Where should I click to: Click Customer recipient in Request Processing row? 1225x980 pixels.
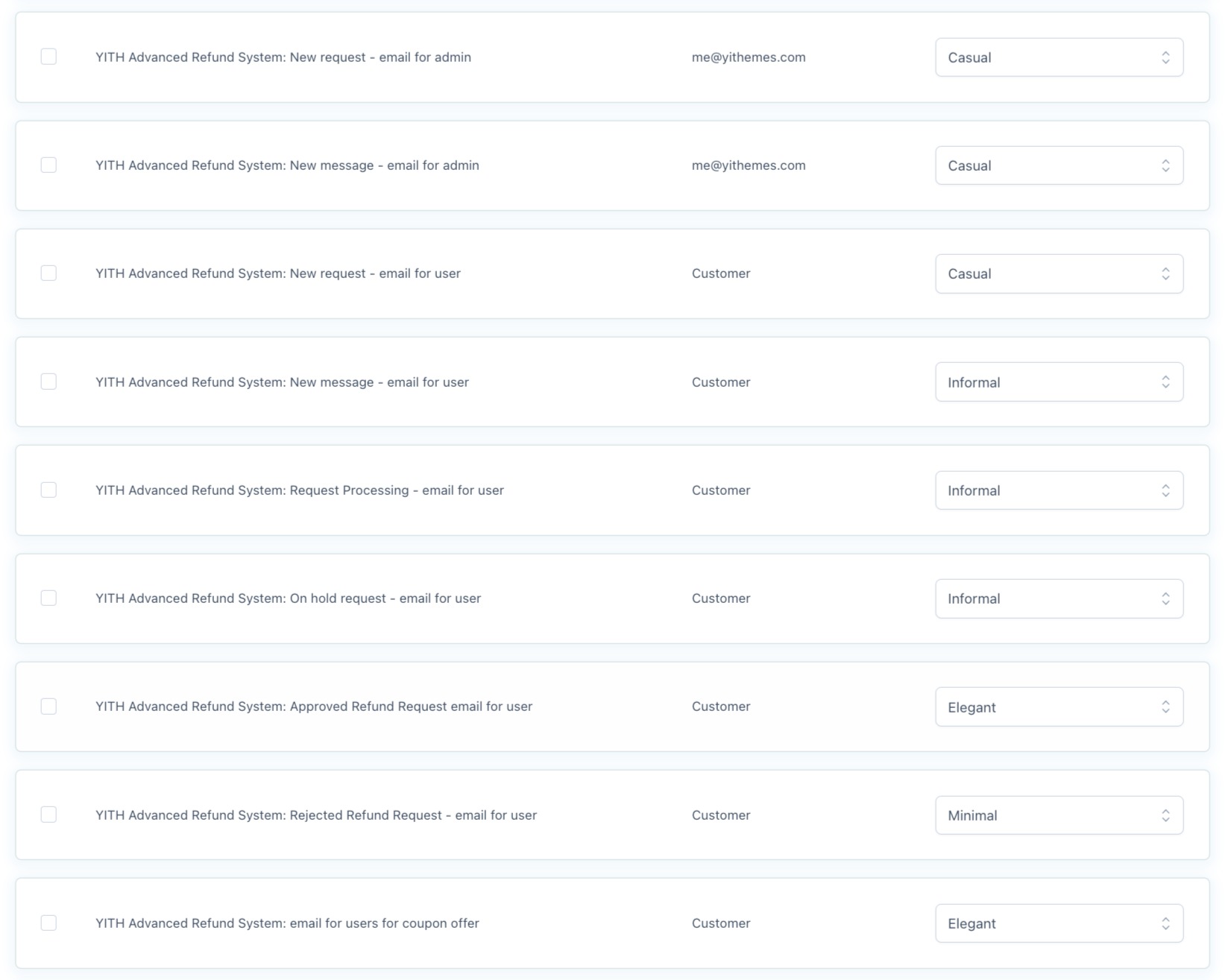point(721,490)
